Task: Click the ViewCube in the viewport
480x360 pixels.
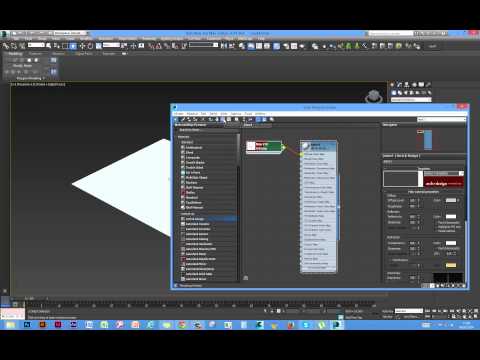Action: [373, 97]
